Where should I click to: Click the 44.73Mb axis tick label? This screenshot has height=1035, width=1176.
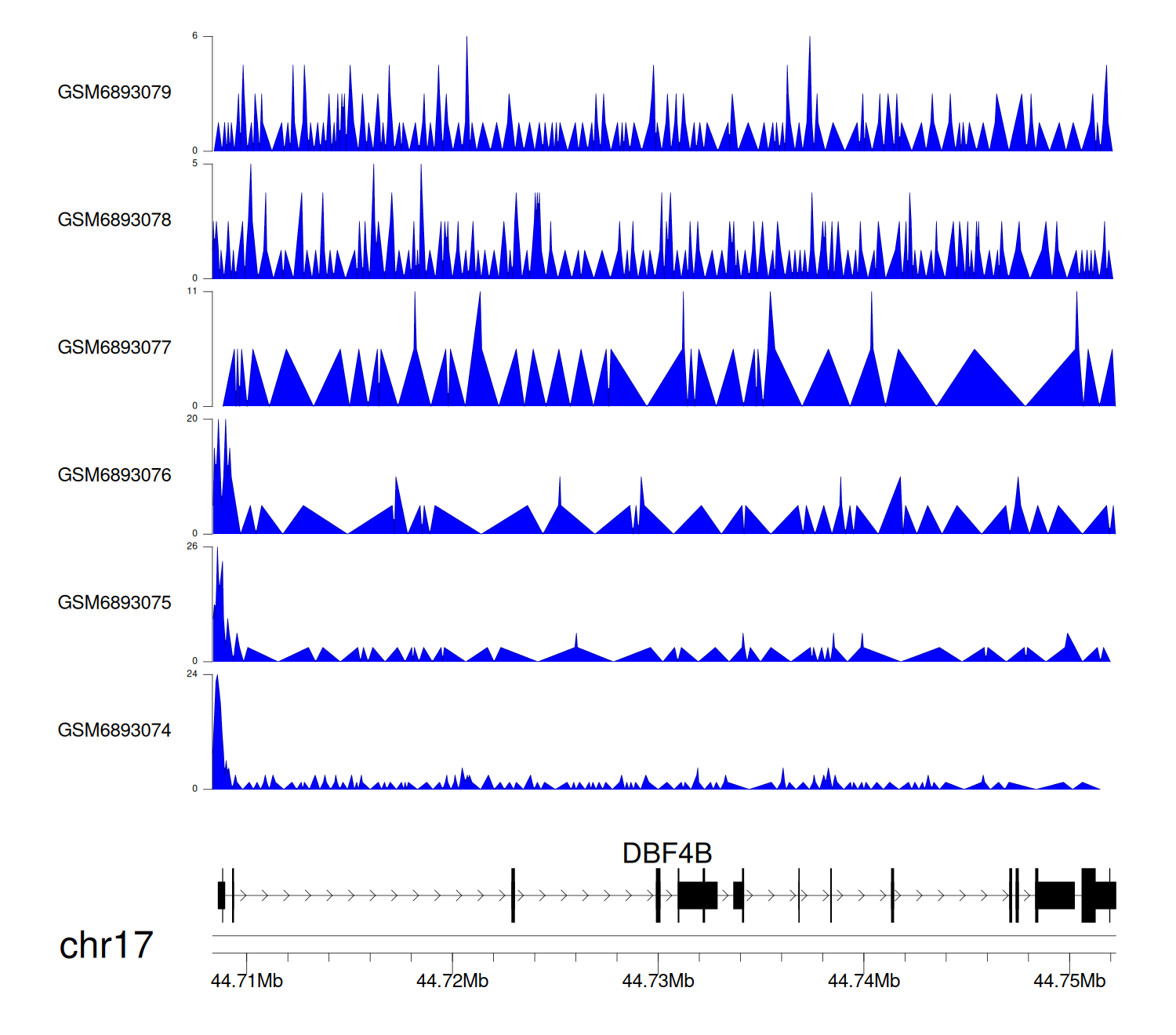[x=658, y=981]
